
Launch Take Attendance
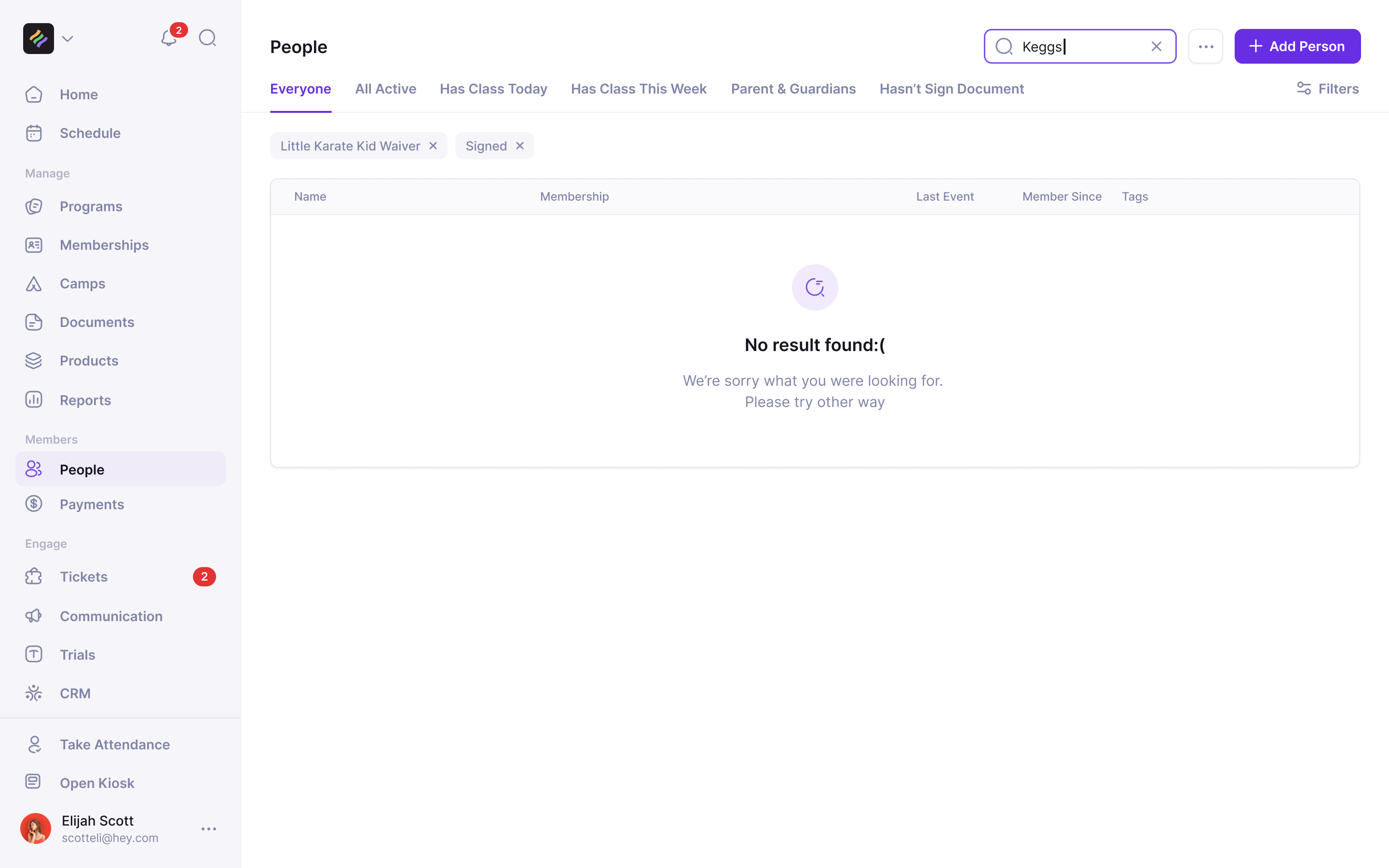115,745
